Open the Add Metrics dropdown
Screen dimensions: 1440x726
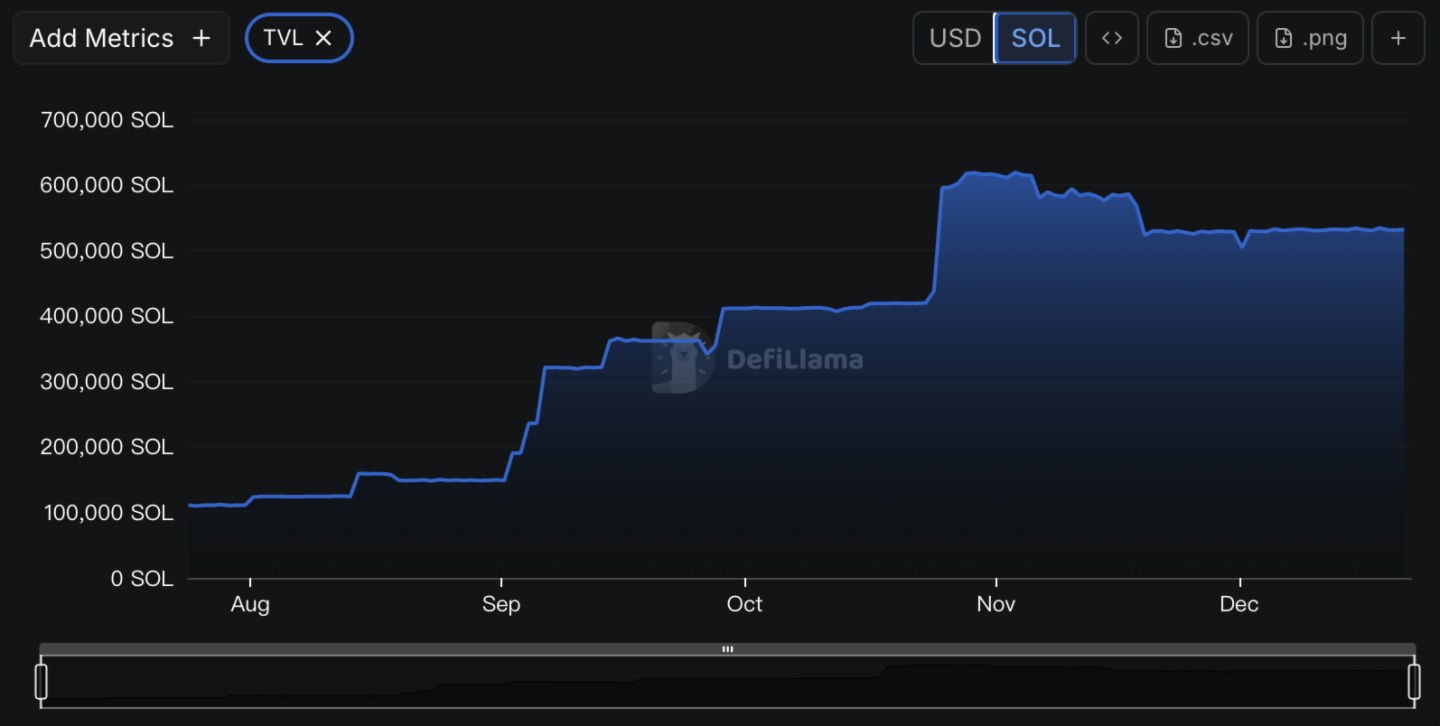pyautogui.click(x=101, y=38)
